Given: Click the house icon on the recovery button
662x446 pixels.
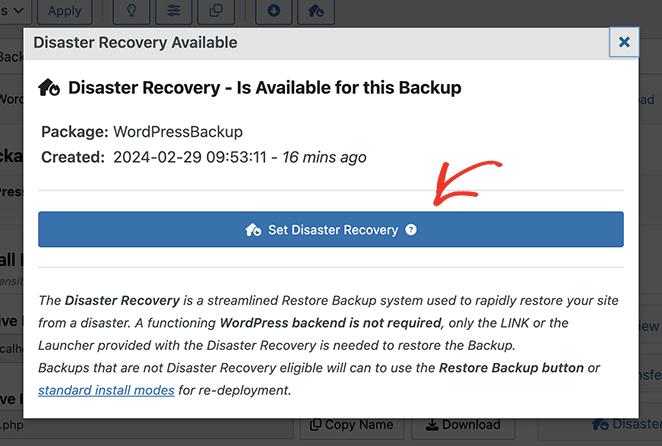Looking at the screenshot, I should pyautogui.click(x=254, y=230).
